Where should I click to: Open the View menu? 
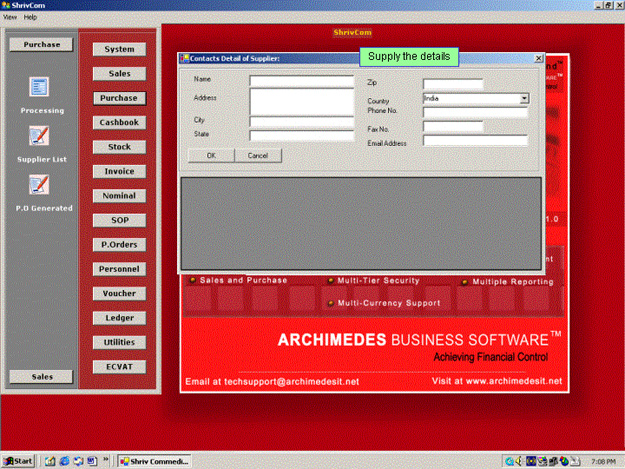10,17
